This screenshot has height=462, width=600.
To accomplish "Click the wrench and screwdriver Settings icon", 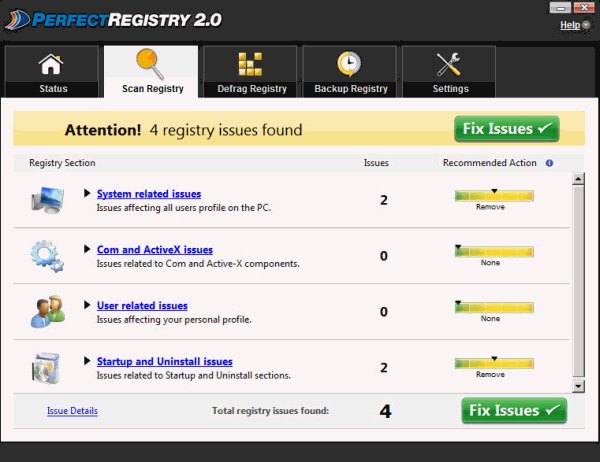I will [x=448, y=64].
